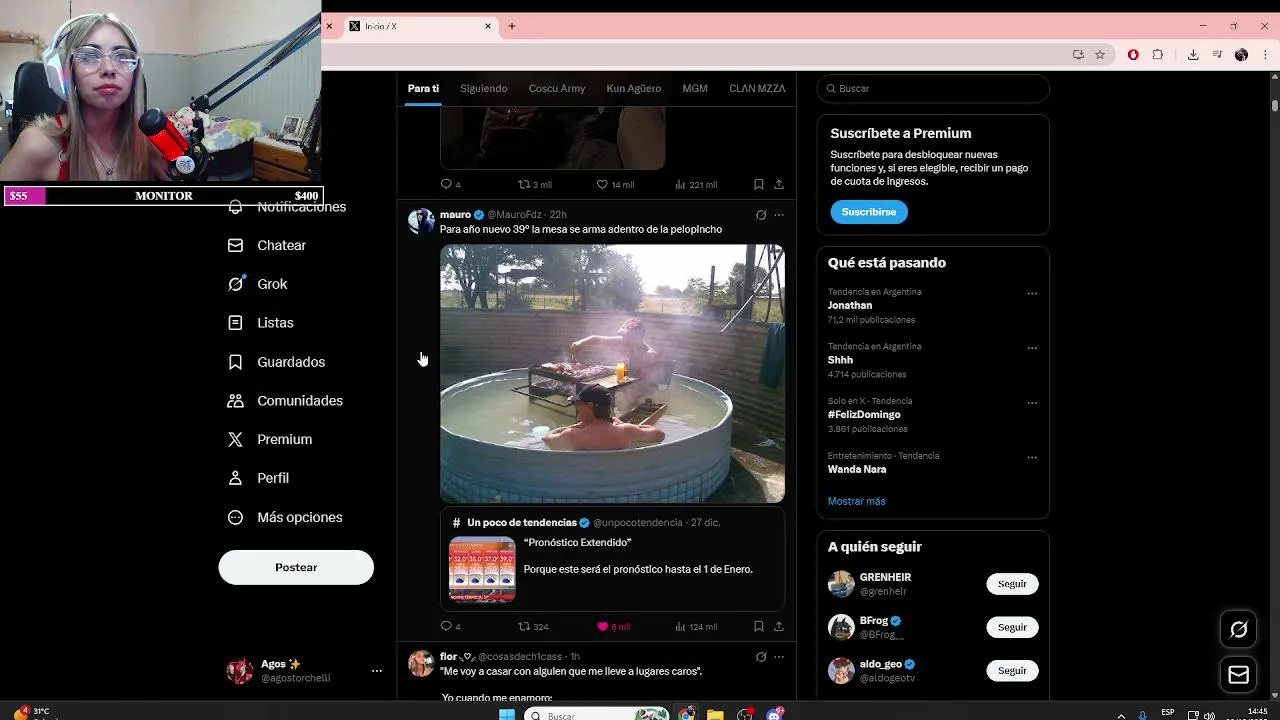Open Pronóstico Extendido forecast thumbnail
The width and height of the screenshot is (1280, 720).
tap(482, 569)
